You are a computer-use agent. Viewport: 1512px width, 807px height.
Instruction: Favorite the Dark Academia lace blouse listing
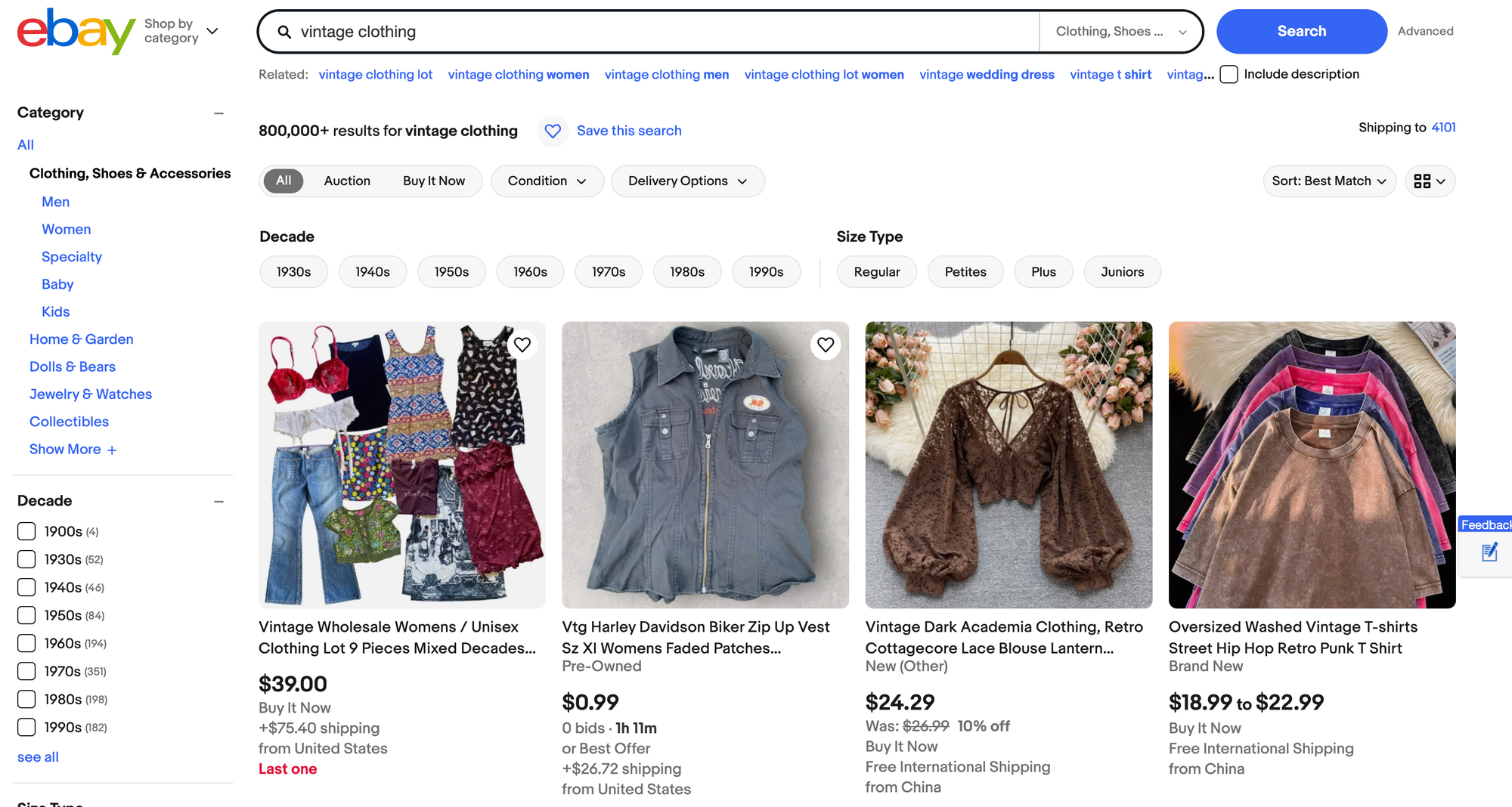pyautogui.click(x=1129, y=345)
